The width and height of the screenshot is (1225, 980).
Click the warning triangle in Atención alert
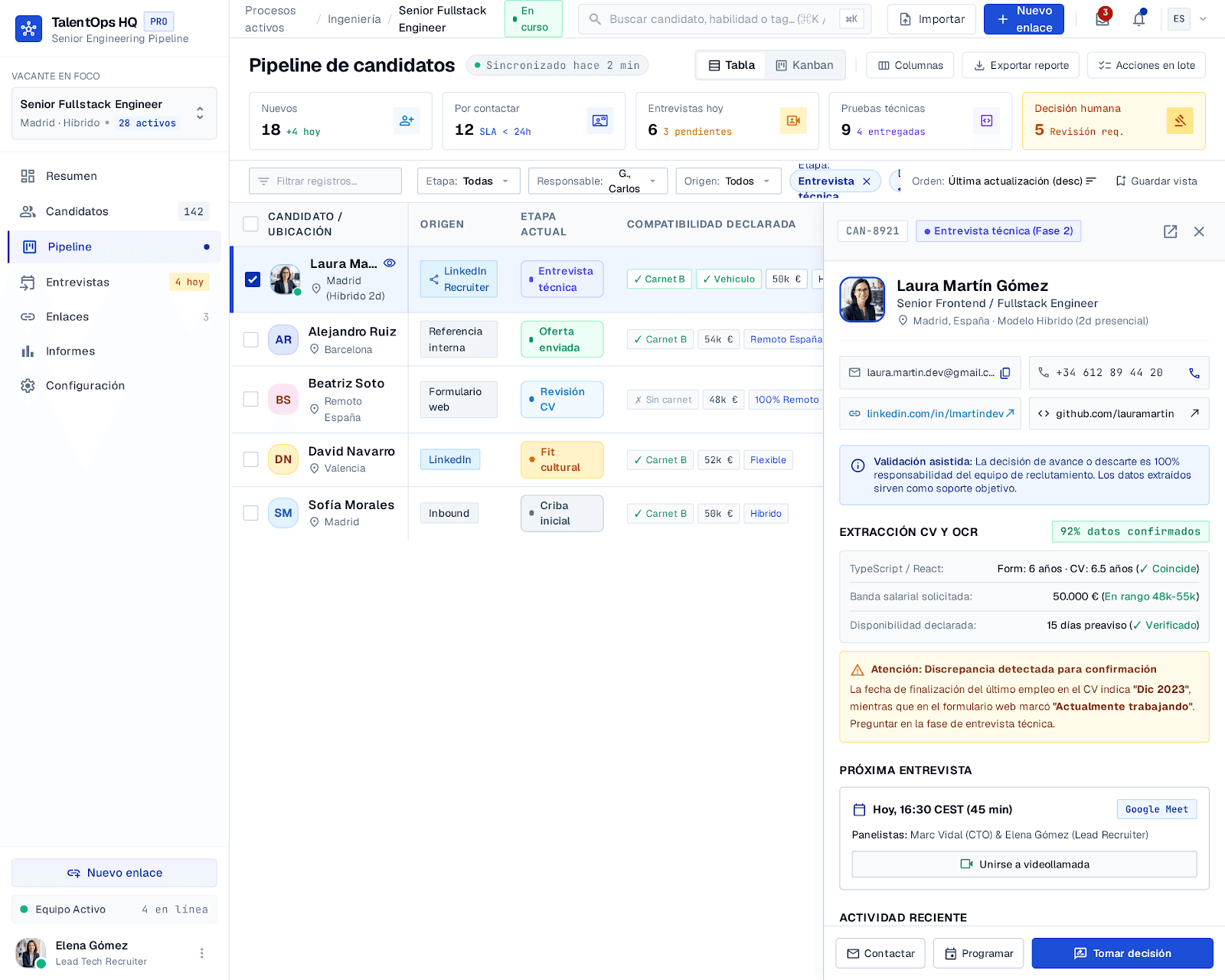(x=857, y=670)
